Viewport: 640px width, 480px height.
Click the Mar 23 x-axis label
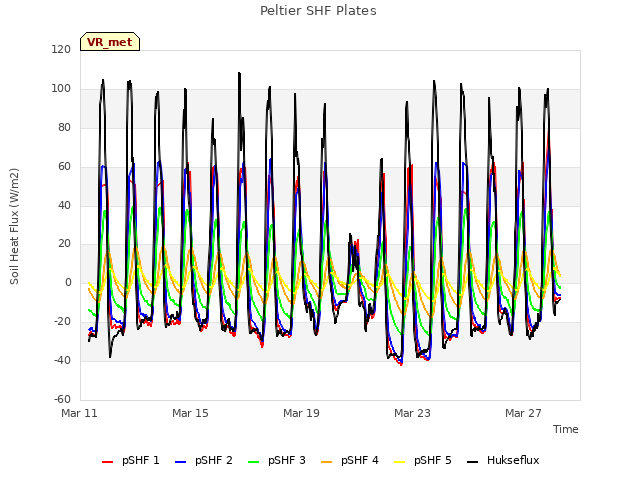click(412, 413)
